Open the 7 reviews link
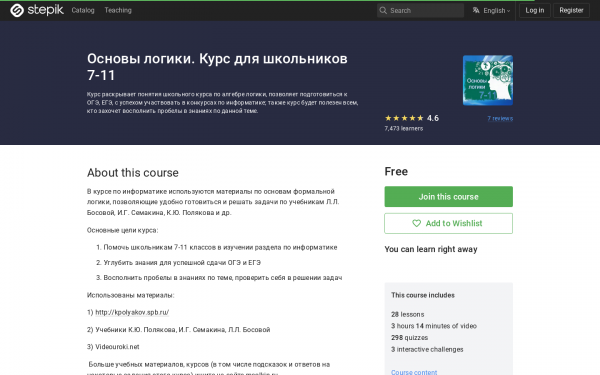 [x=500, y=118]
